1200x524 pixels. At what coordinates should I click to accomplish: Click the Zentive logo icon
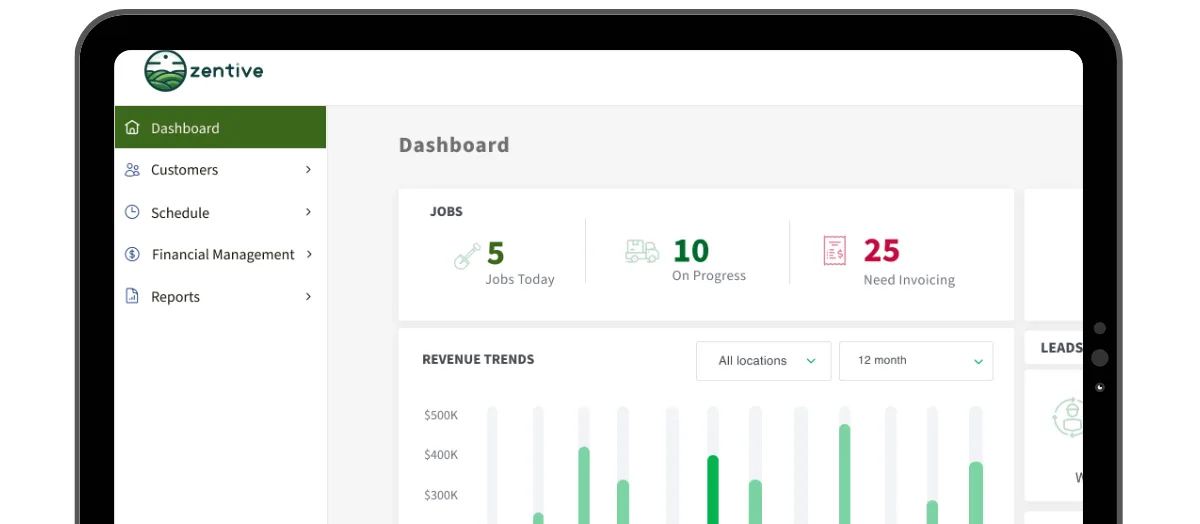pyautogui.click(x=165, y=71)
